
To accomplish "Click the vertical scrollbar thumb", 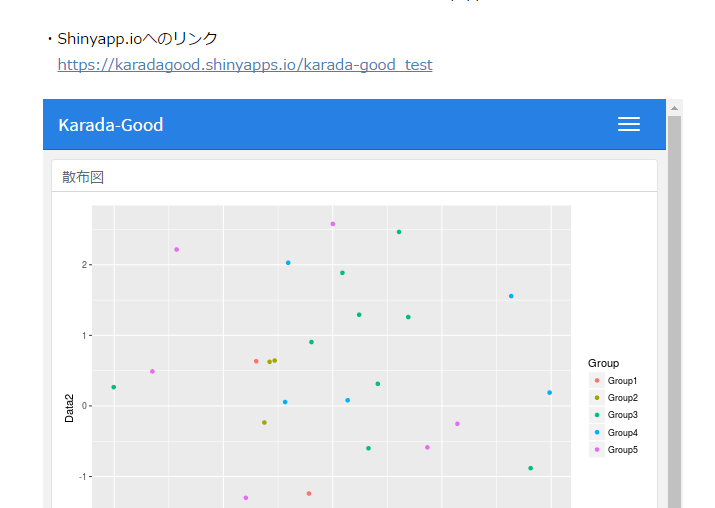I will (x=674, y=312).
